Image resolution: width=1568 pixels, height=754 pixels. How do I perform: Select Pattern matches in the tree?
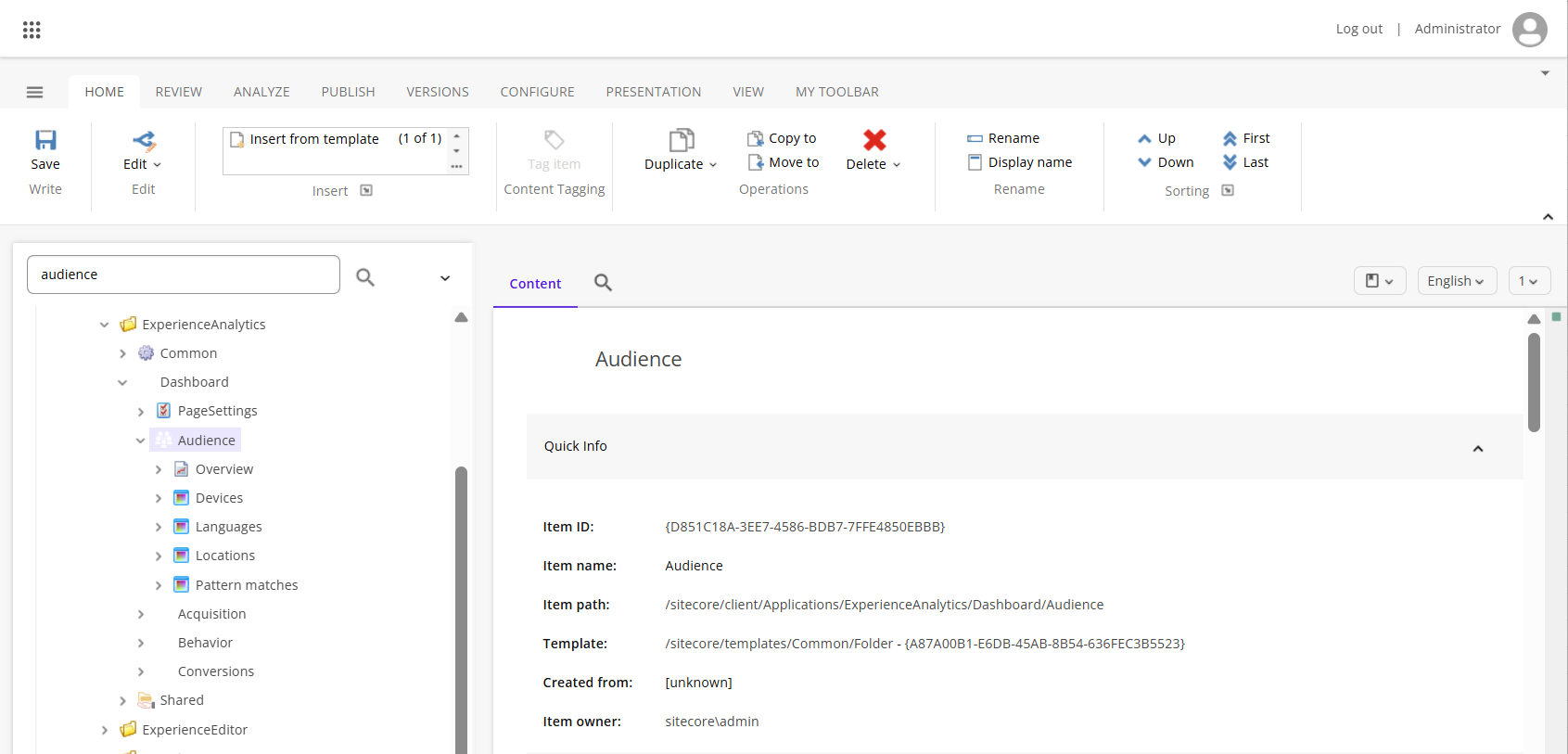[x=247, y=585]
